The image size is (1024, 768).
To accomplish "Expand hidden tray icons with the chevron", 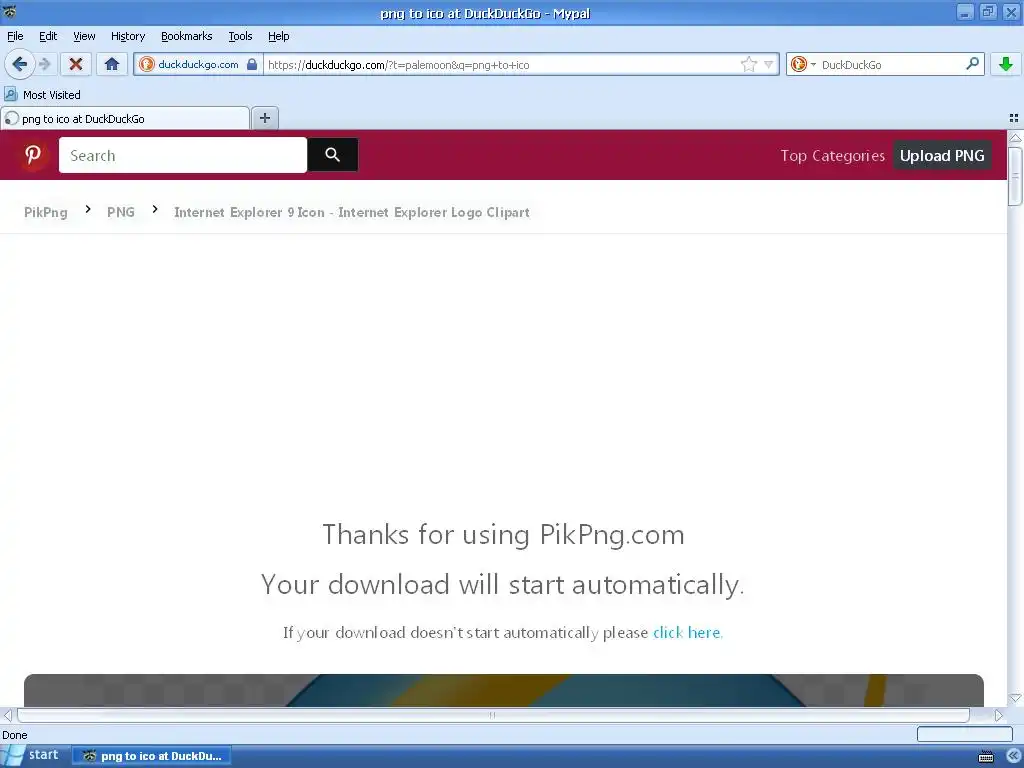I will 1013,756.
